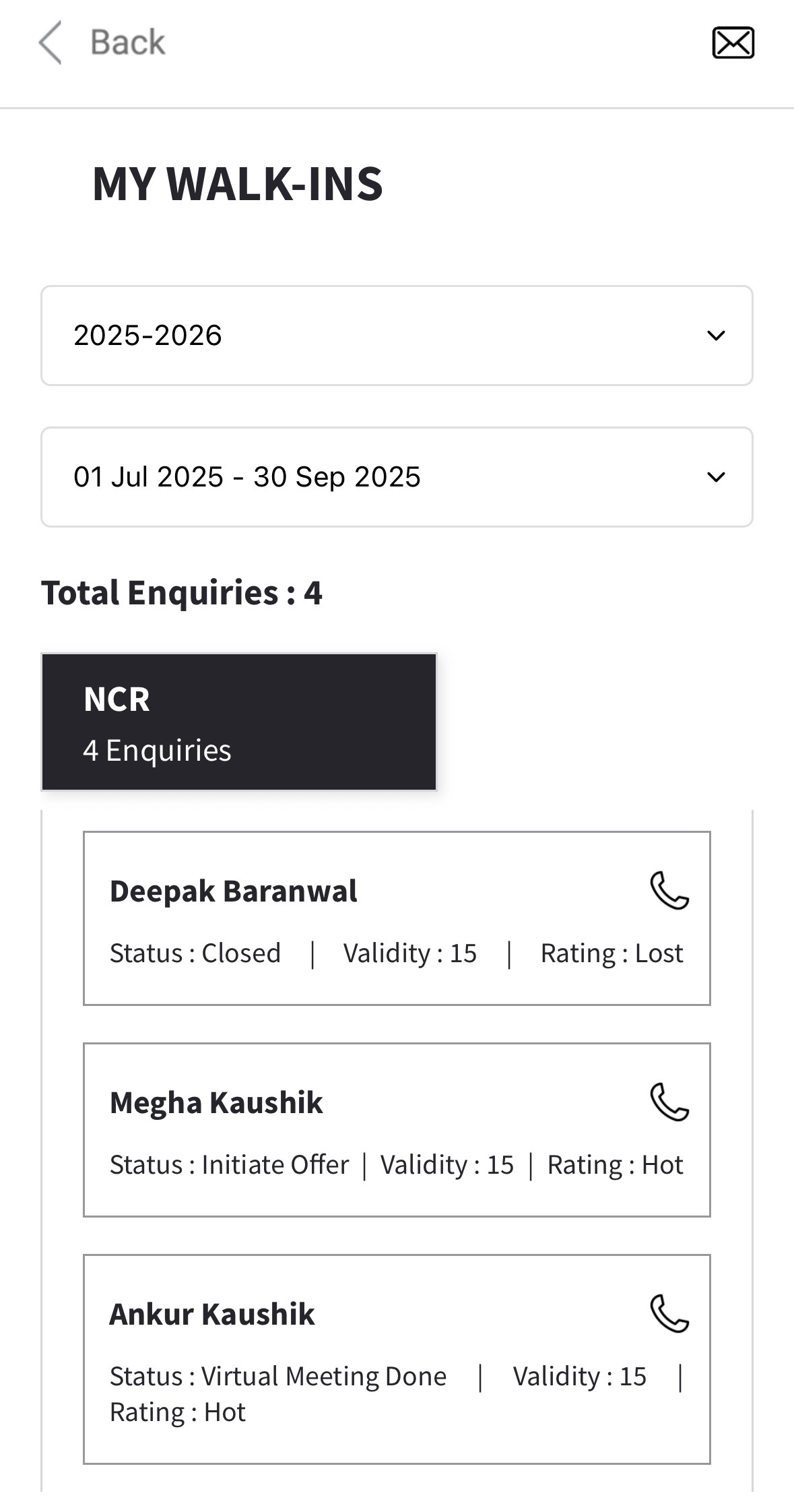Click the Rating : Lost text
The height and width of the screenshot is (1512, 794).
pos(611,953)
